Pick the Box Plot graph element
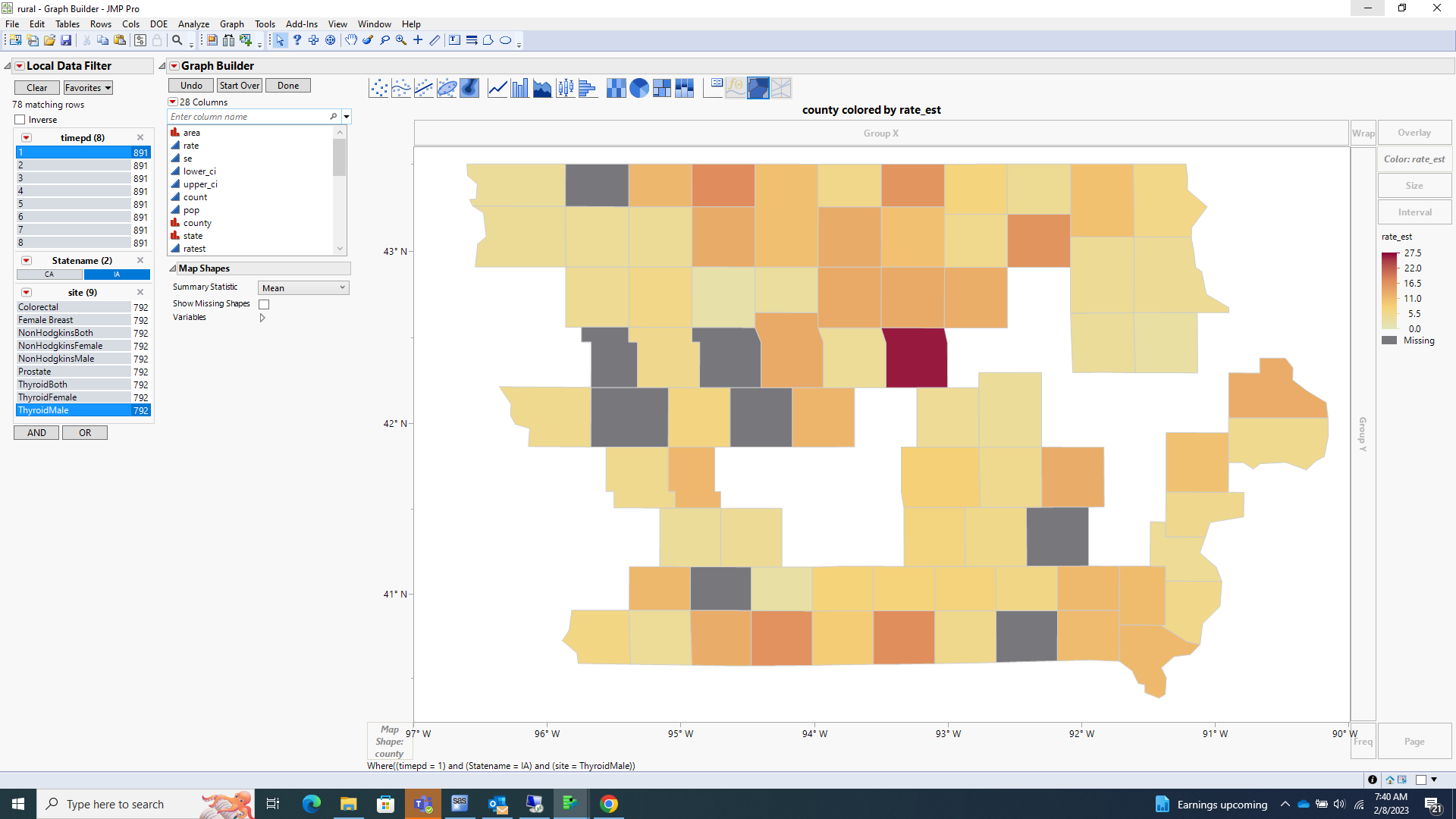 (x=566, y=87)
